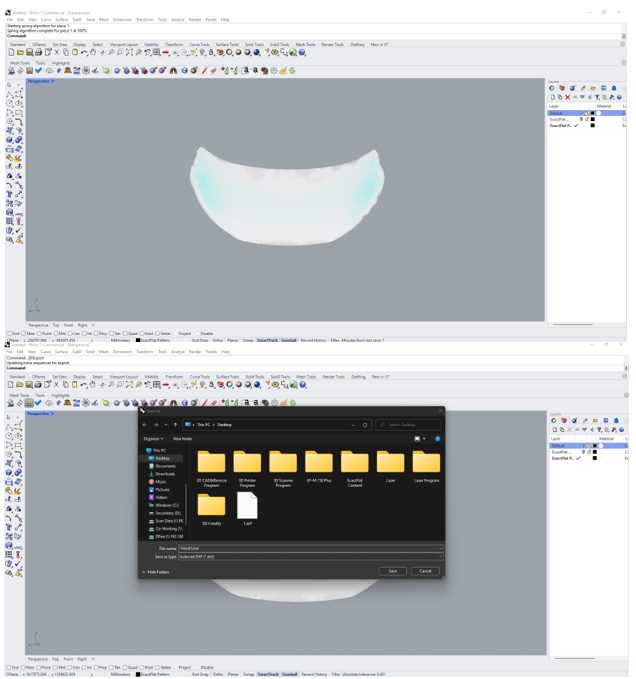Viewport: 636px width, 679px height.
Task: Click Hide objects light bulb in upper toolbar
Action: click(x=202, y=52)
